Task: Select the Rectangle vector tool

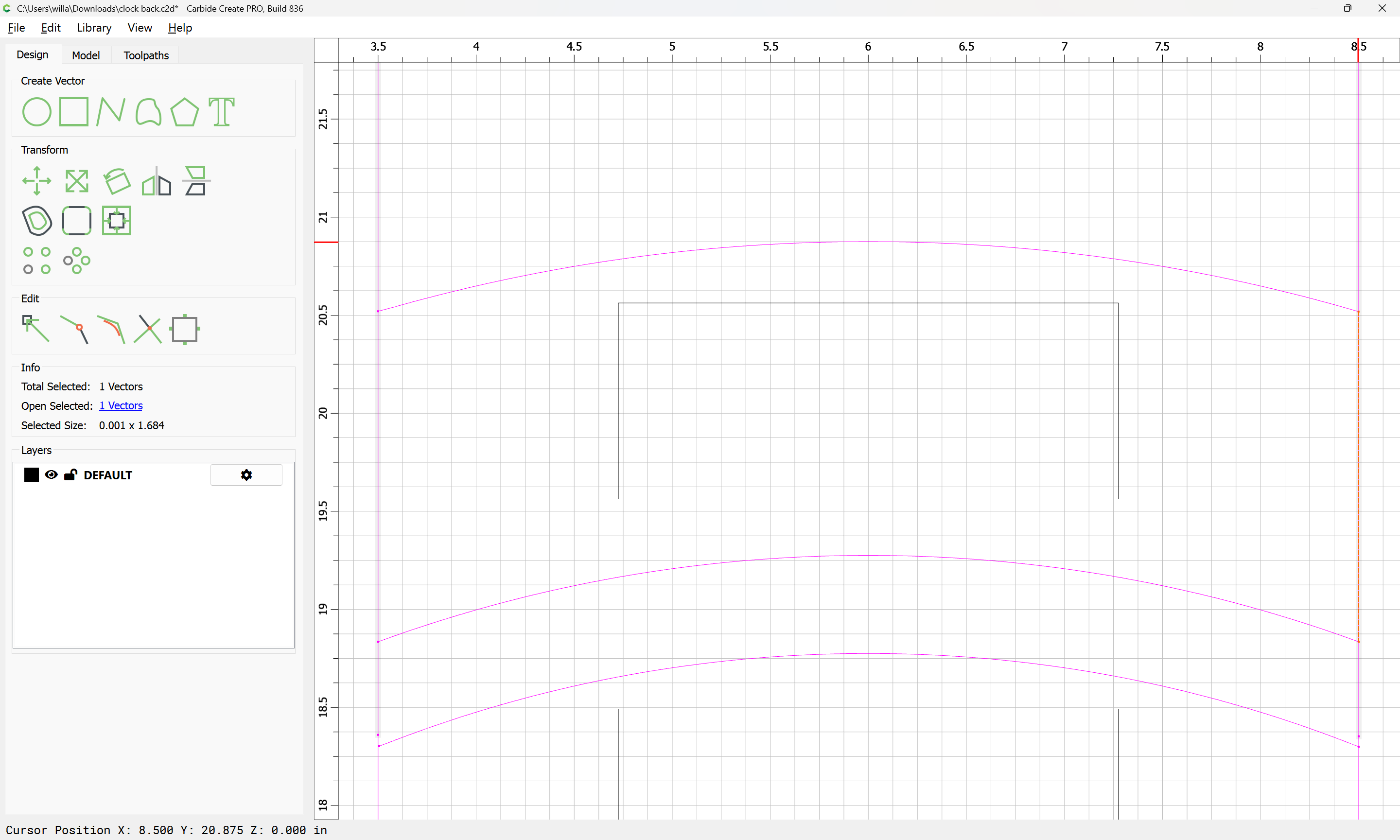Action: click(x=74, y=111)
